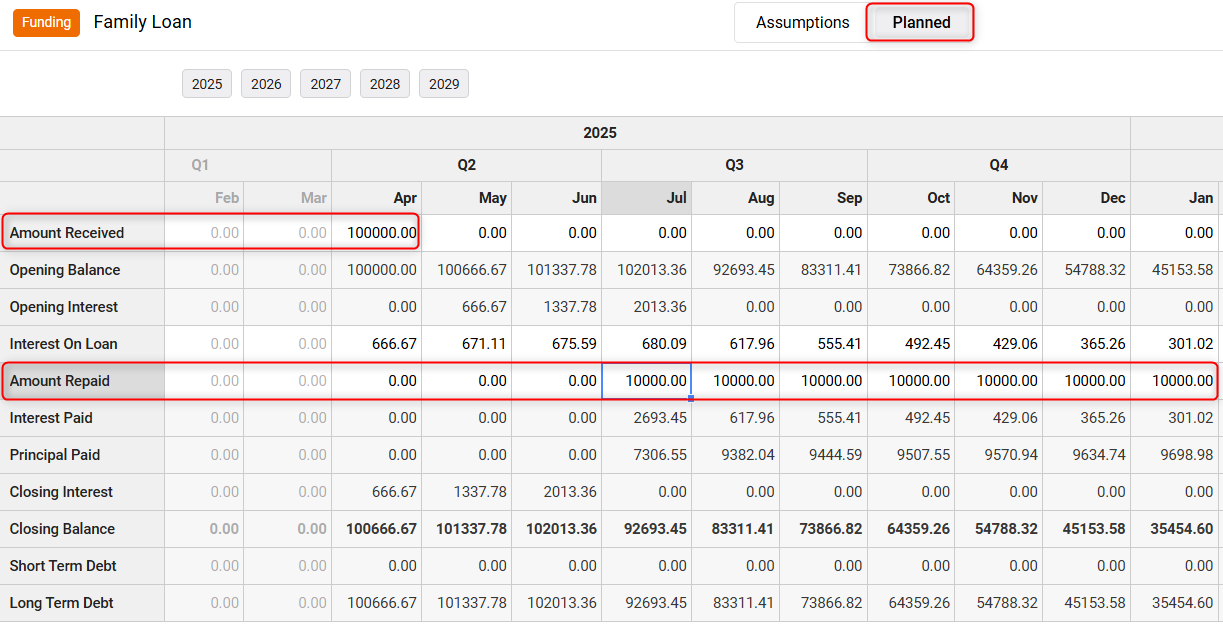The image size is (1223, 634).
Task: Jump to year 2025
Action: tap(207, 84)
